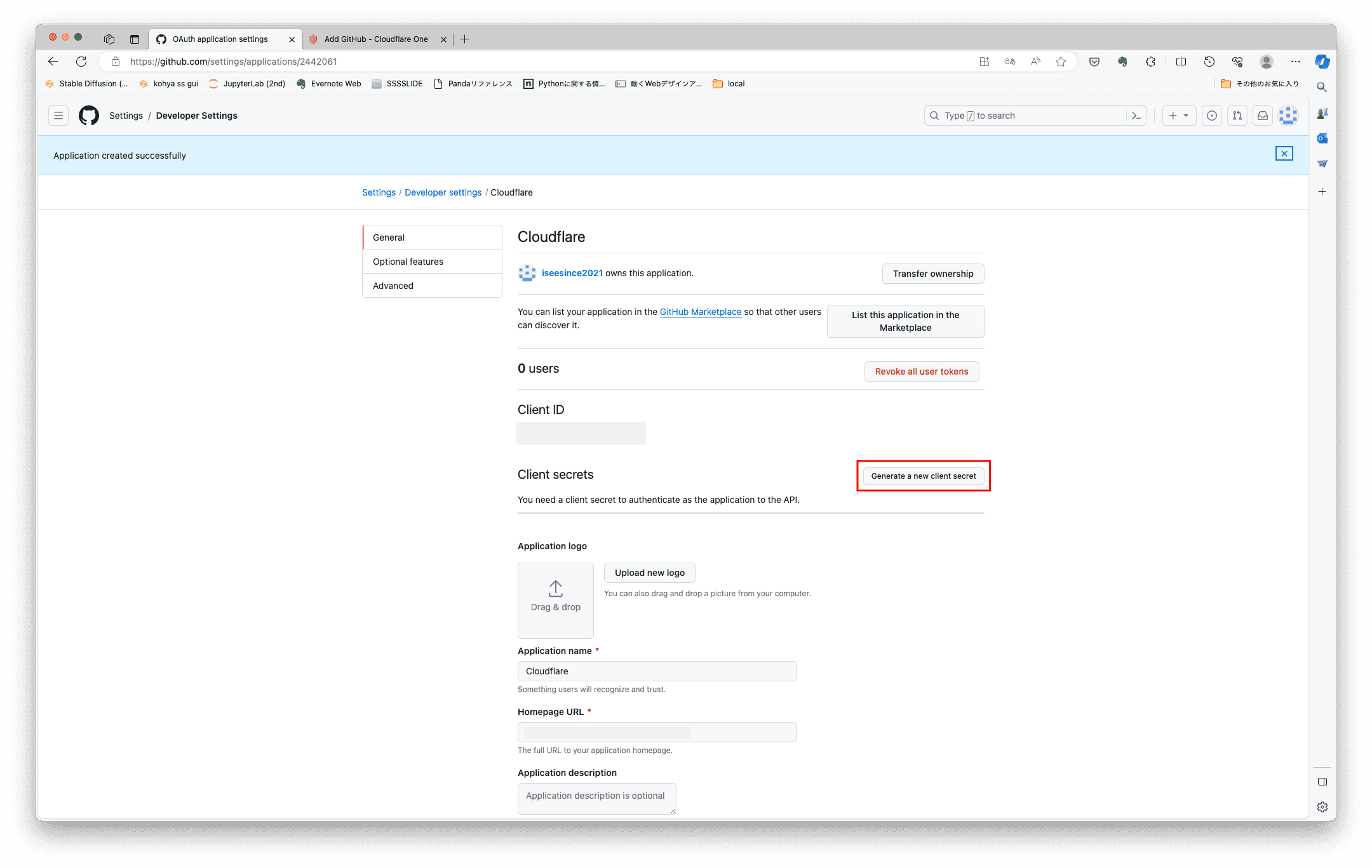Open browser extensions puzzle icon
This screenshot has height=868, width=1372.
click(x=1150, y=62)
